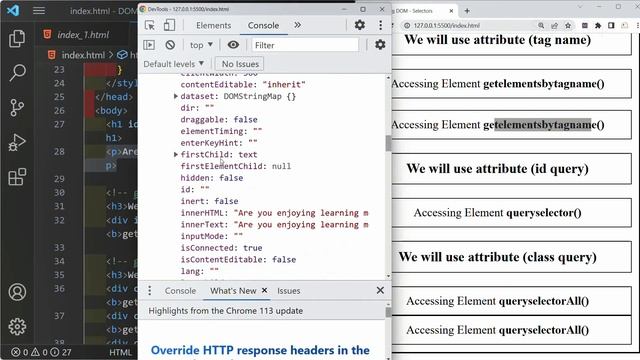Open the Manage gear in VS Code
The width and height of the screenshot is (640, 360).
point(17,326)
